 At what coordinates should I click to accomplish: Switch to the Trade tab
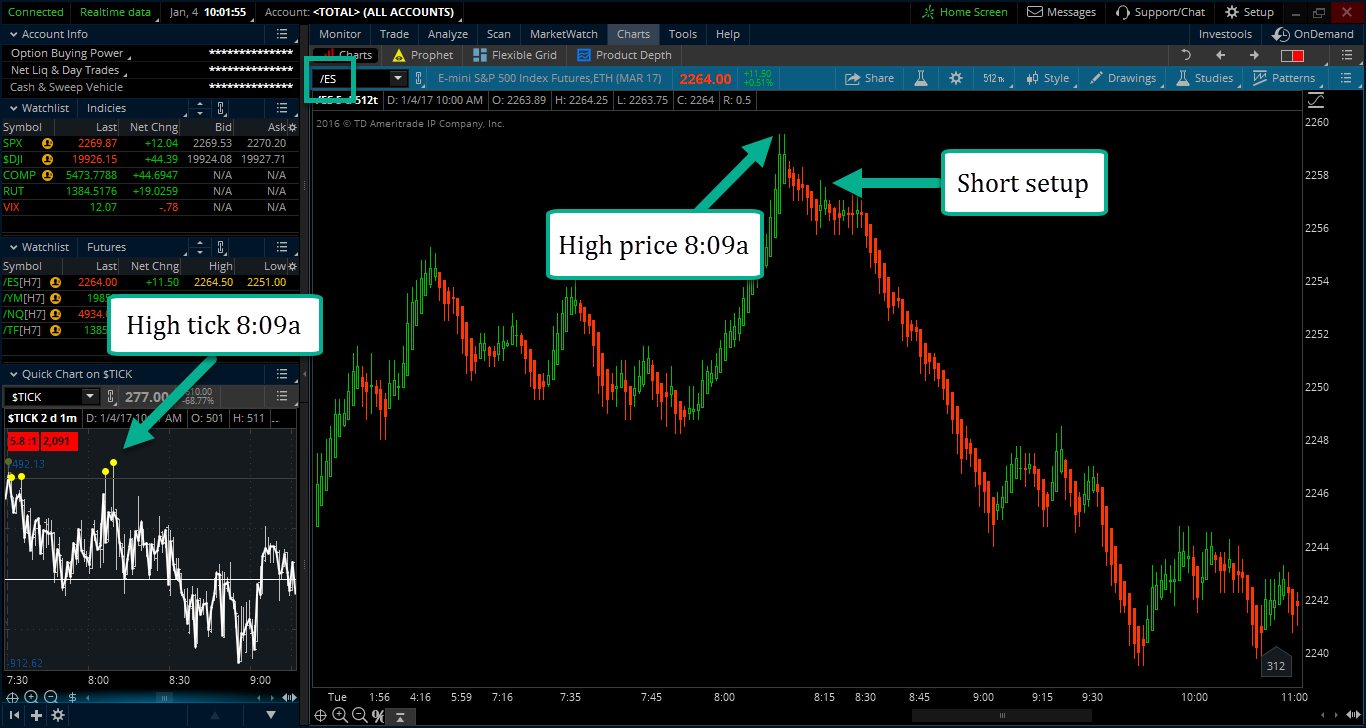pyautogui.click(x=394, y=34)
